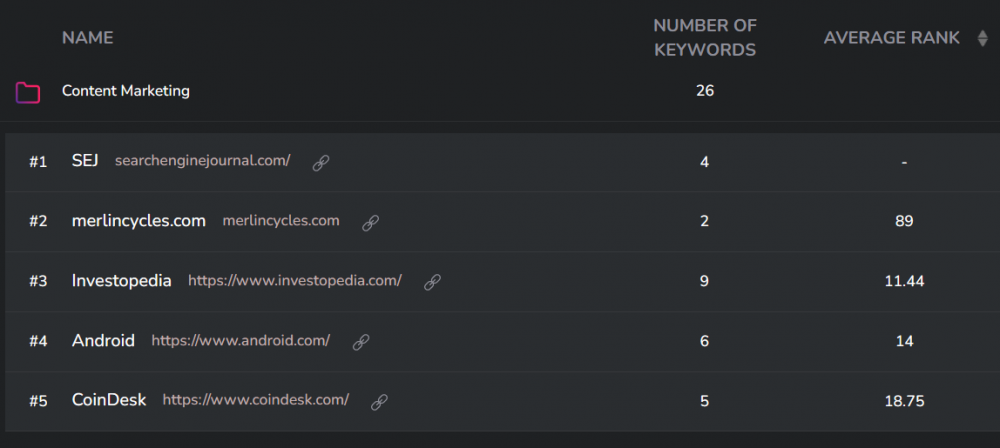Open the grey merlincycles.com URL
This screenshot has height=448, width=1000.
281,221
